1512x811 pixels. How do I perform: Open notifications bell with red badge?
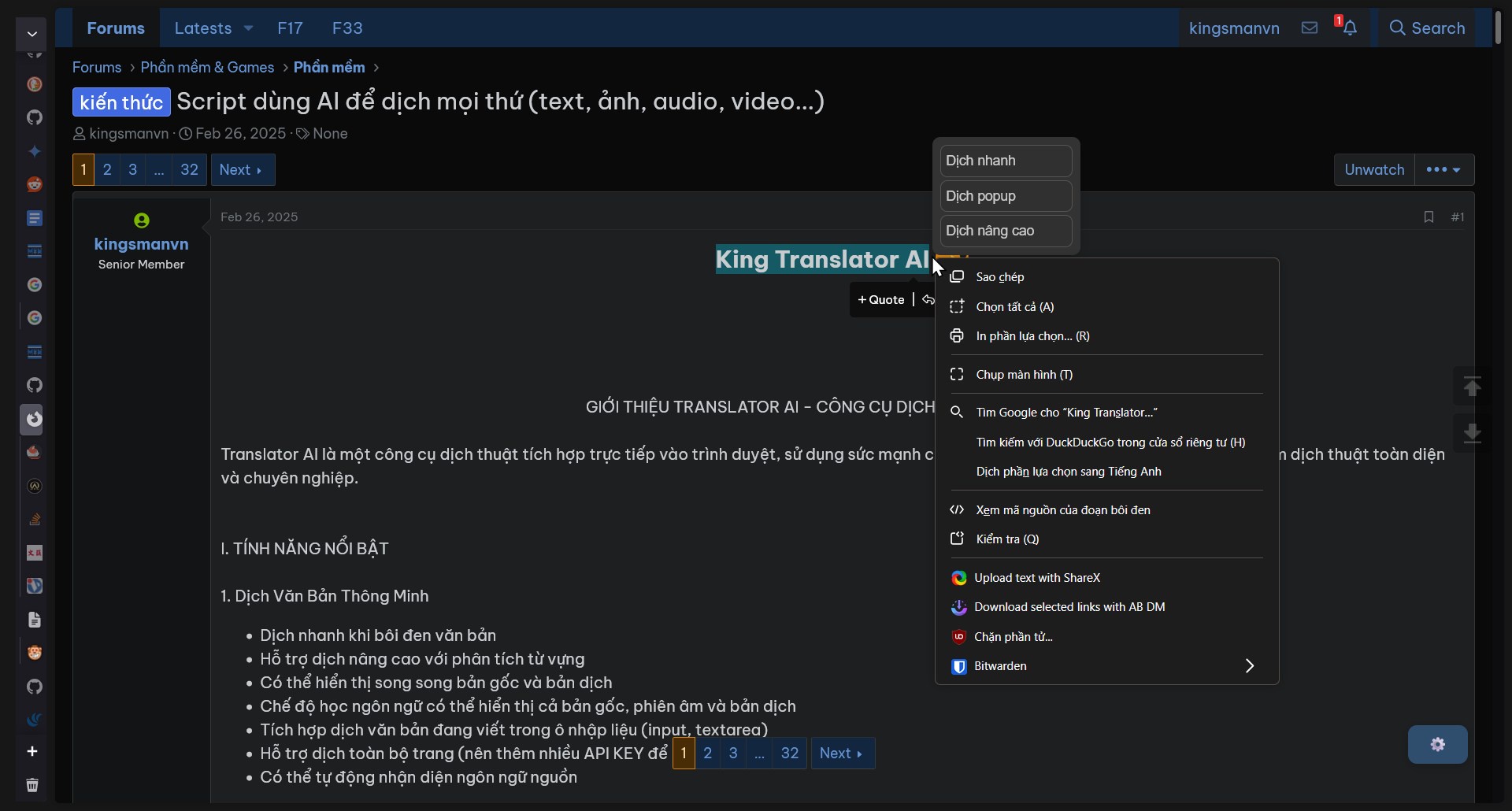1349,28
